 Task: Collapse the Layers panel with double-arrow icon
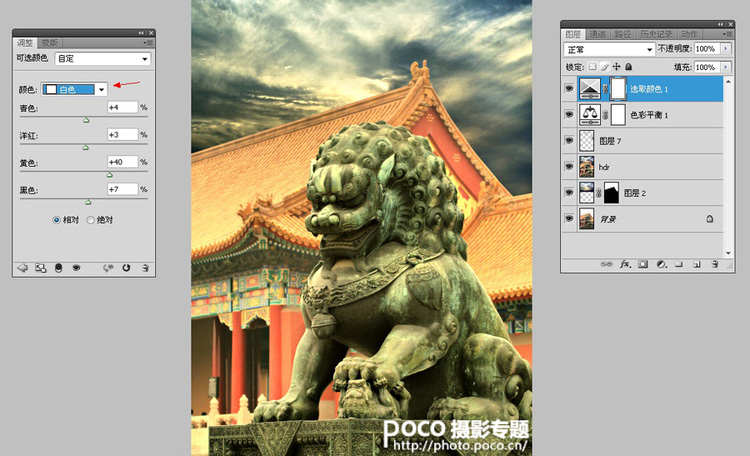tap(721, 24)
